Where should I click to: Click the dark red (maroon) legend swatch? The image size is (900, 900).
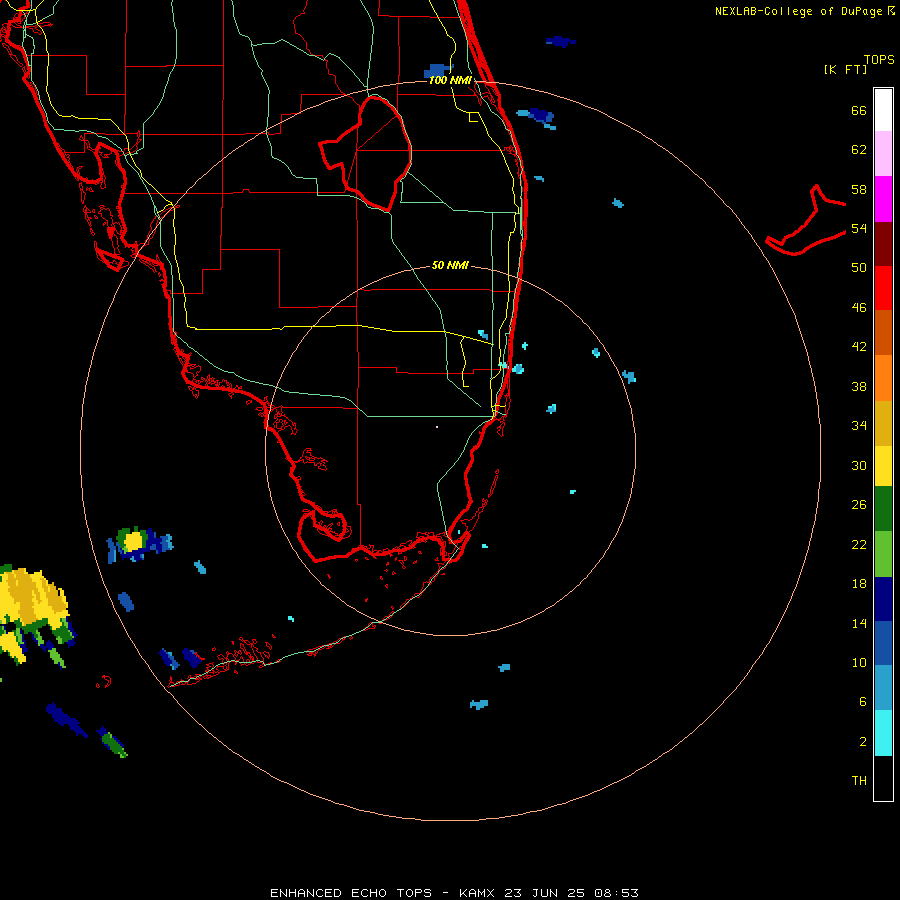coord(883,243)
